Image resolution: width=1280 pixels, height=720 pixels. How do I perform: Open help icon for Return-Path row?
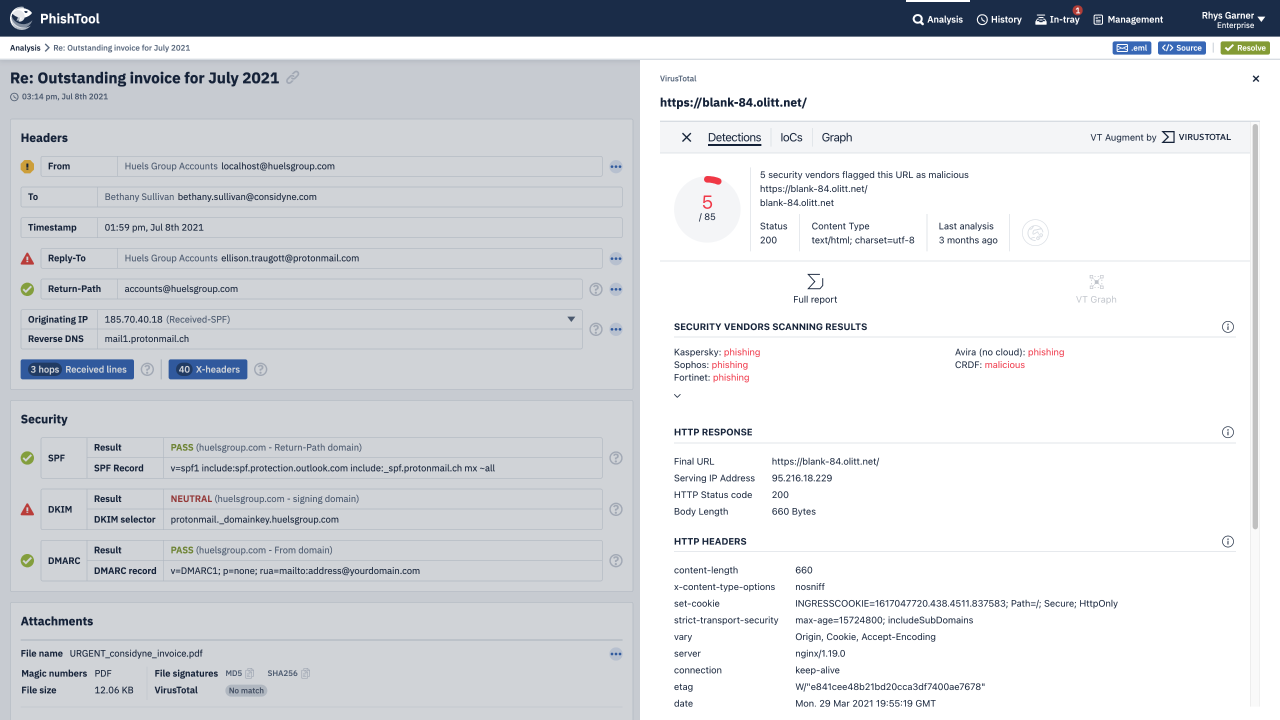pos(596,289)
